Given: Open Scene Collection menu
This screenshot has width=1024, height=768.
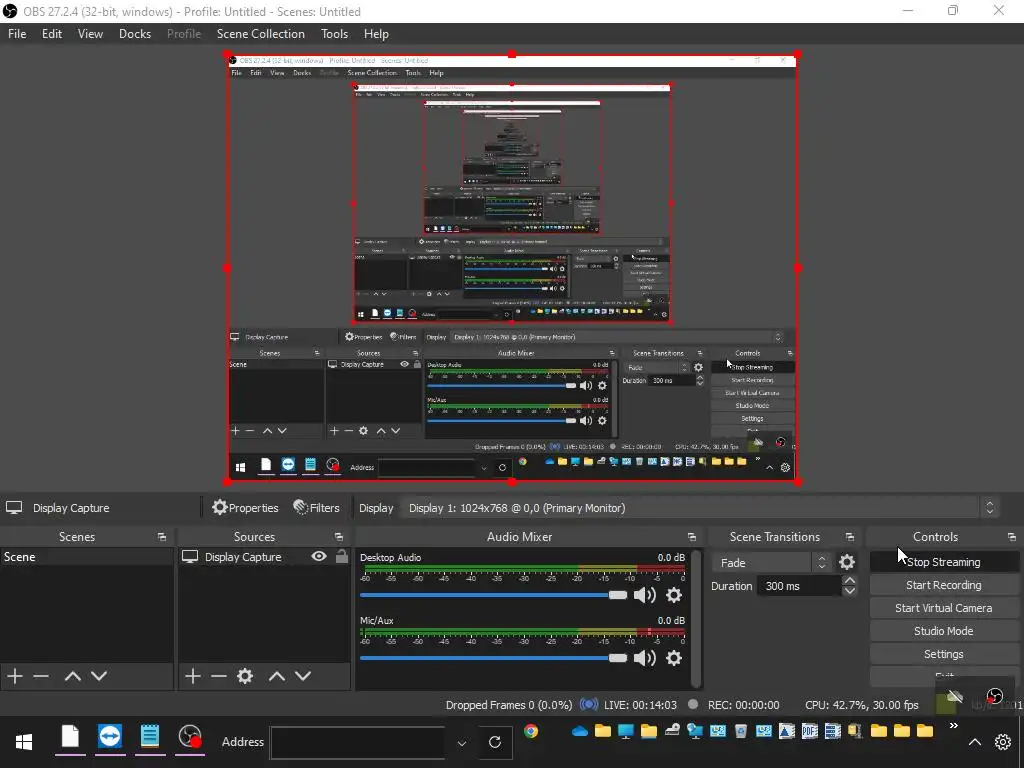Looking at the screenshot, I should (x=261, y=34).
